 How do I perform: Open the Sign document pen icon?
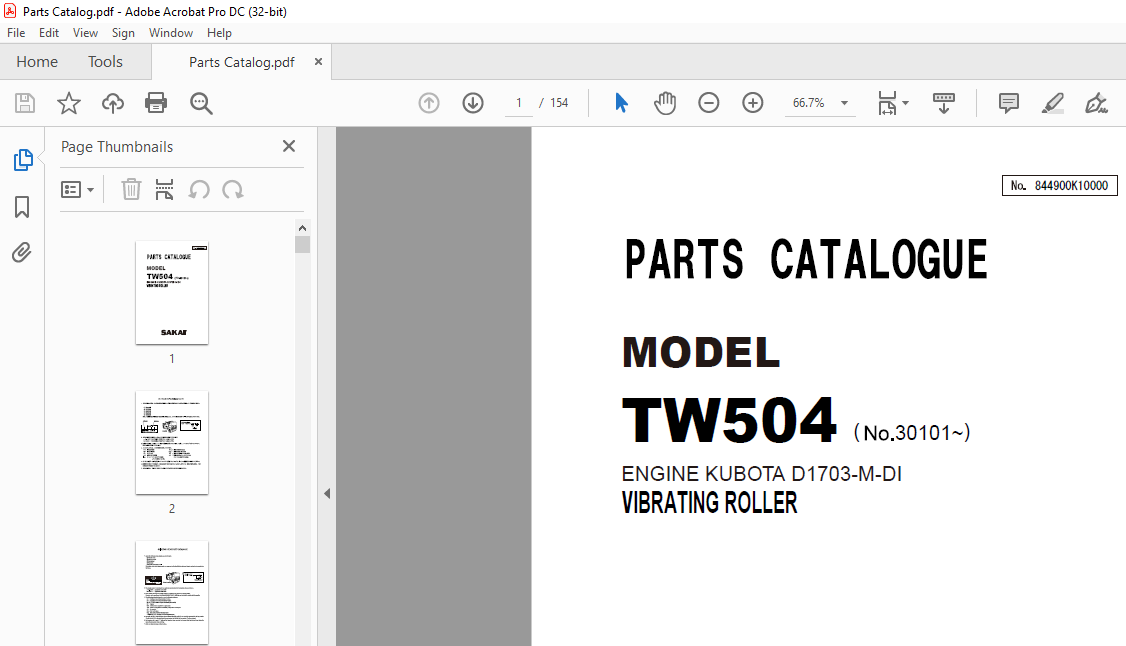click(1096, 103)
